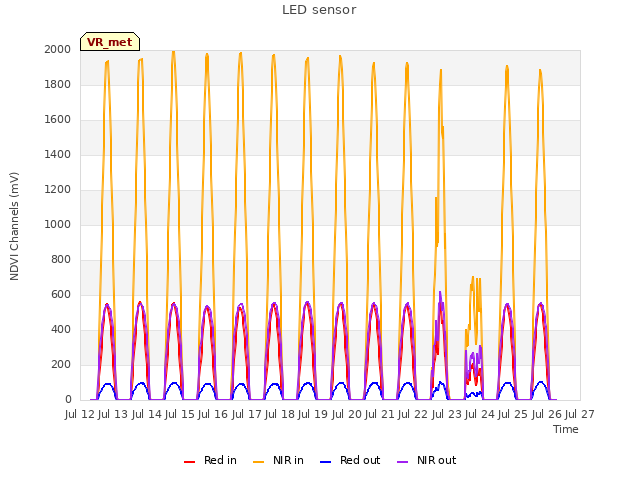Click the Jul 23 x-axis tick label
This screenshot has width=640, height=480.
[447, 414]
